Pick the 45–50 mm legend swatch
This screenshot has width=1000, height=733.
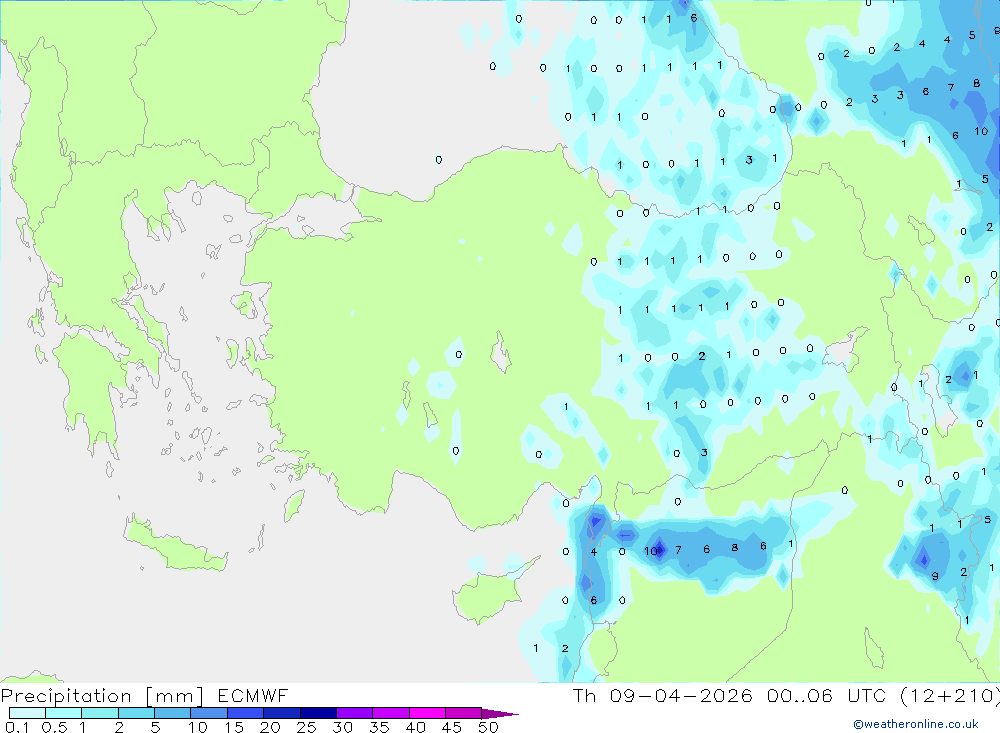pyautogui.click(x=463, y=713)
